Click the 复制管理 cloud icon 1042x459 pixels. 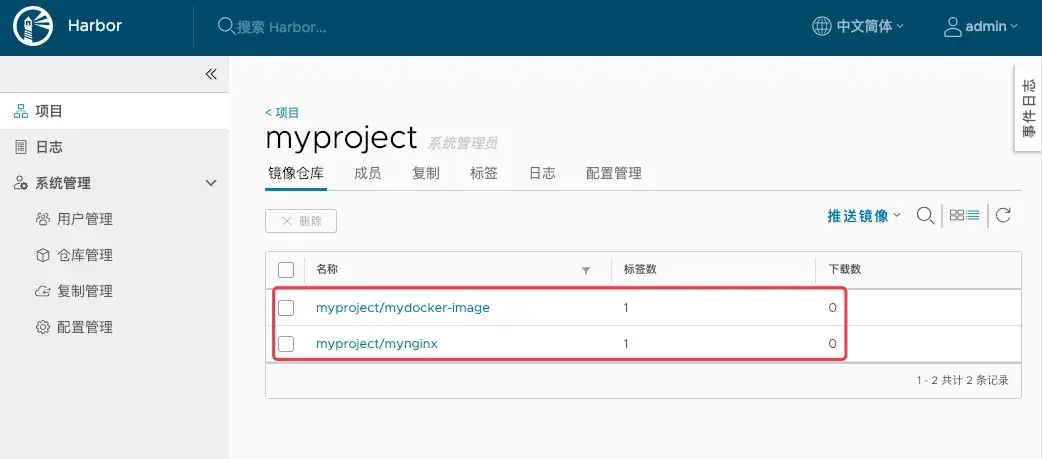(43, 291)
